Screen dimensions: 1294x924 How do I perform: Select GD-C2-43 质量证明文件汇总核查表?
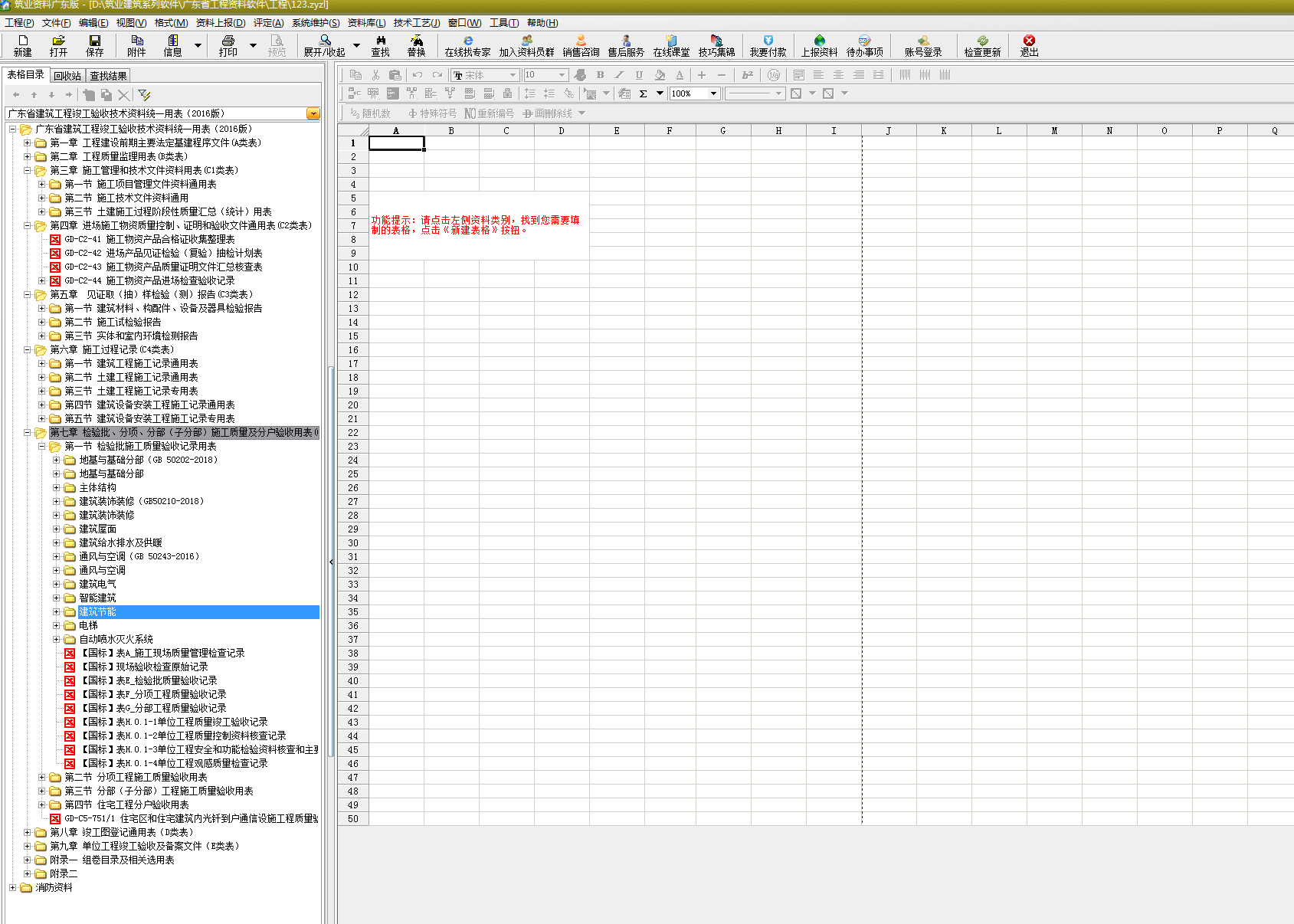163,267
